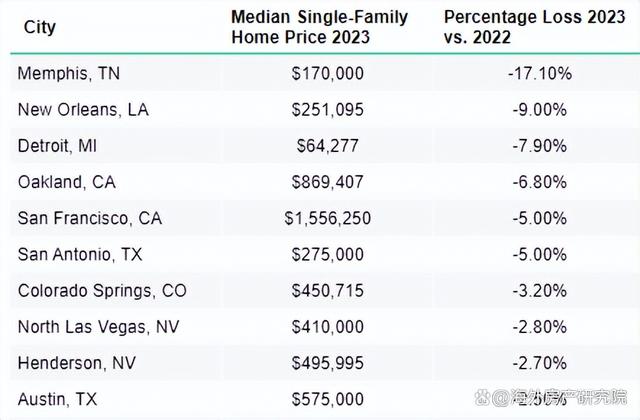Viewport: 640px width, 420px height.
Task: Select the $869,407 Oakland price
Action: [x=328, y=182]
